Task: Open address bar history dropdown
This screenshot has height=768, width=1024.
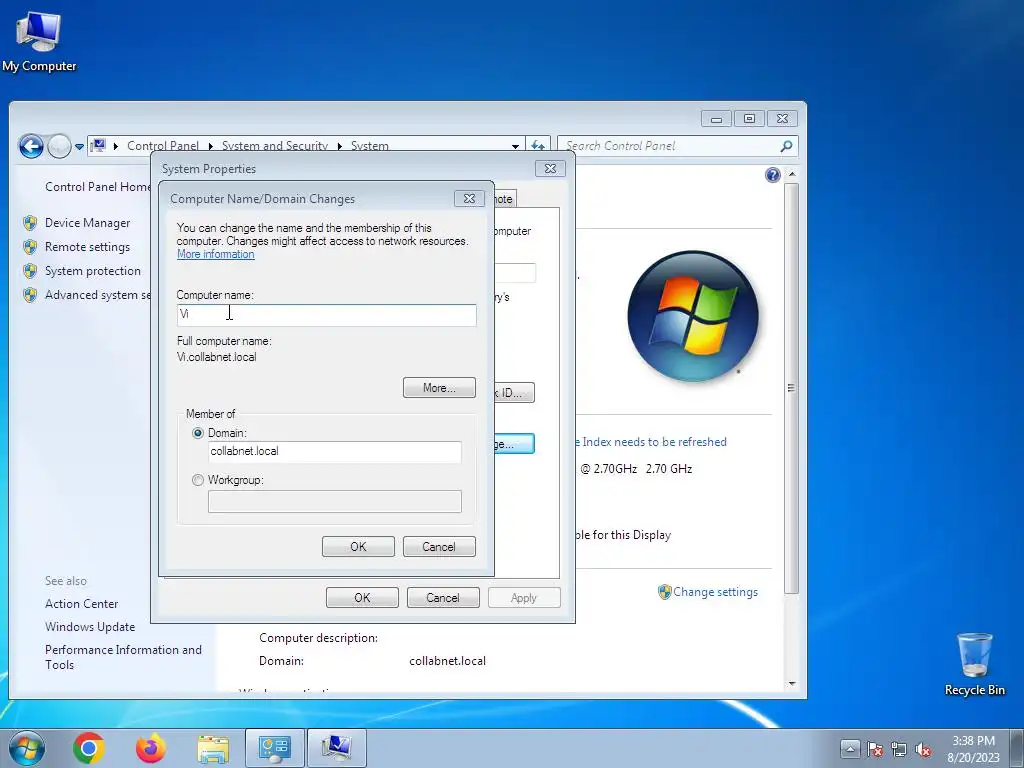Action: point(515,146)
